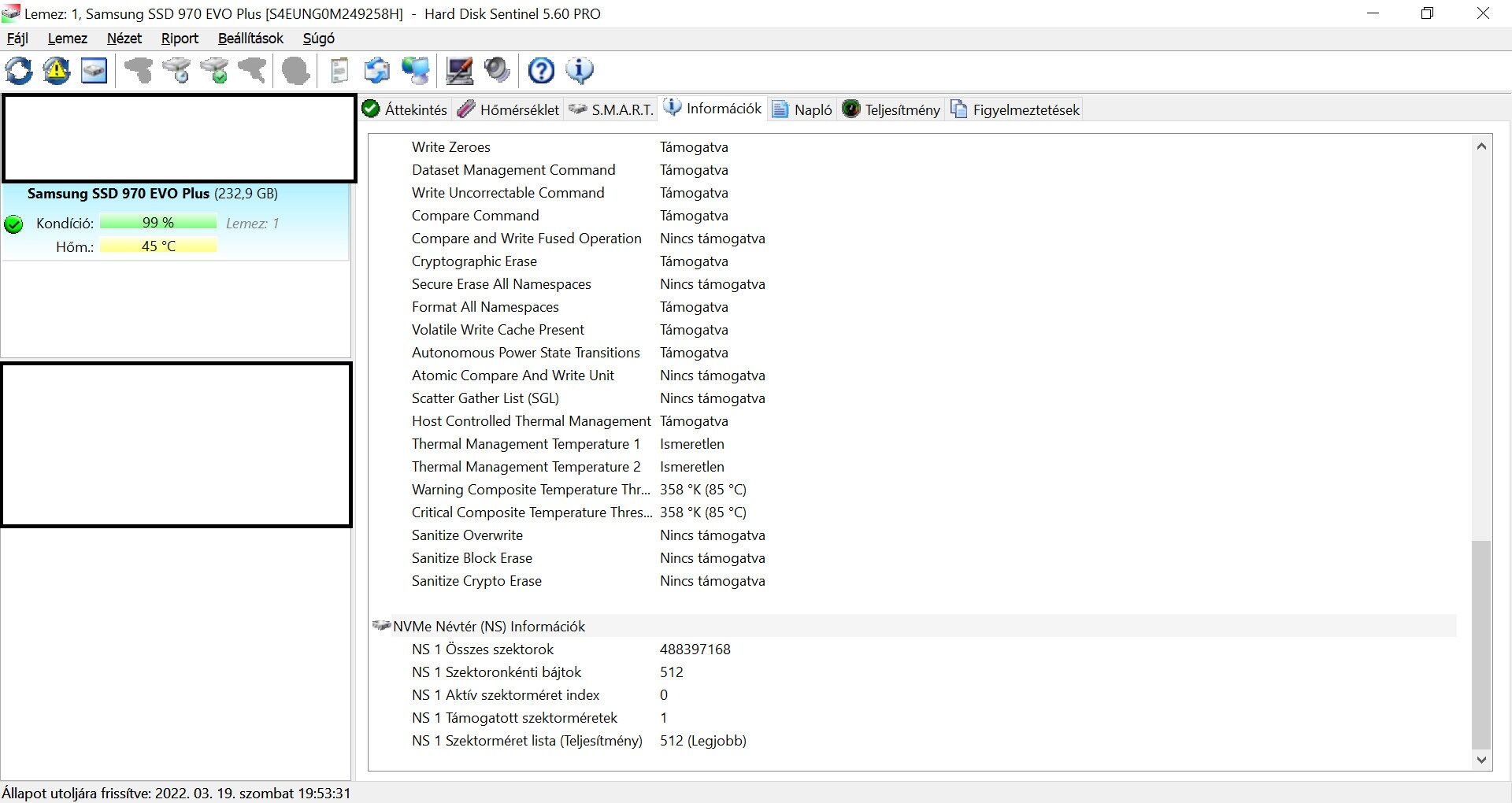Select the Critical Composite Temperature row
Image resolution: width=1512 pixels, height=803 pixels.
914,513
